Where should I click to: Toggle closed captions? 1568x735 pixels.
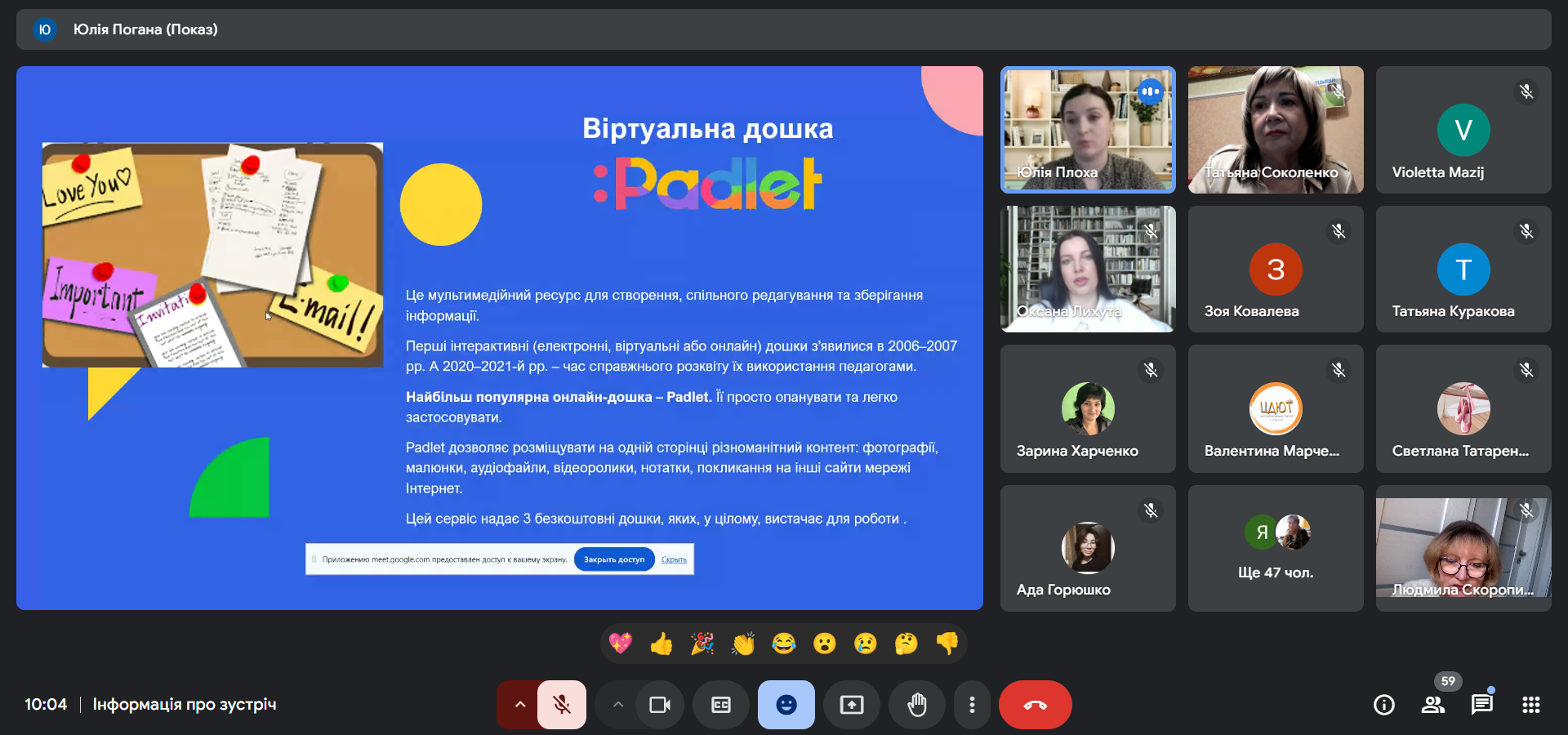click(721, 704)
